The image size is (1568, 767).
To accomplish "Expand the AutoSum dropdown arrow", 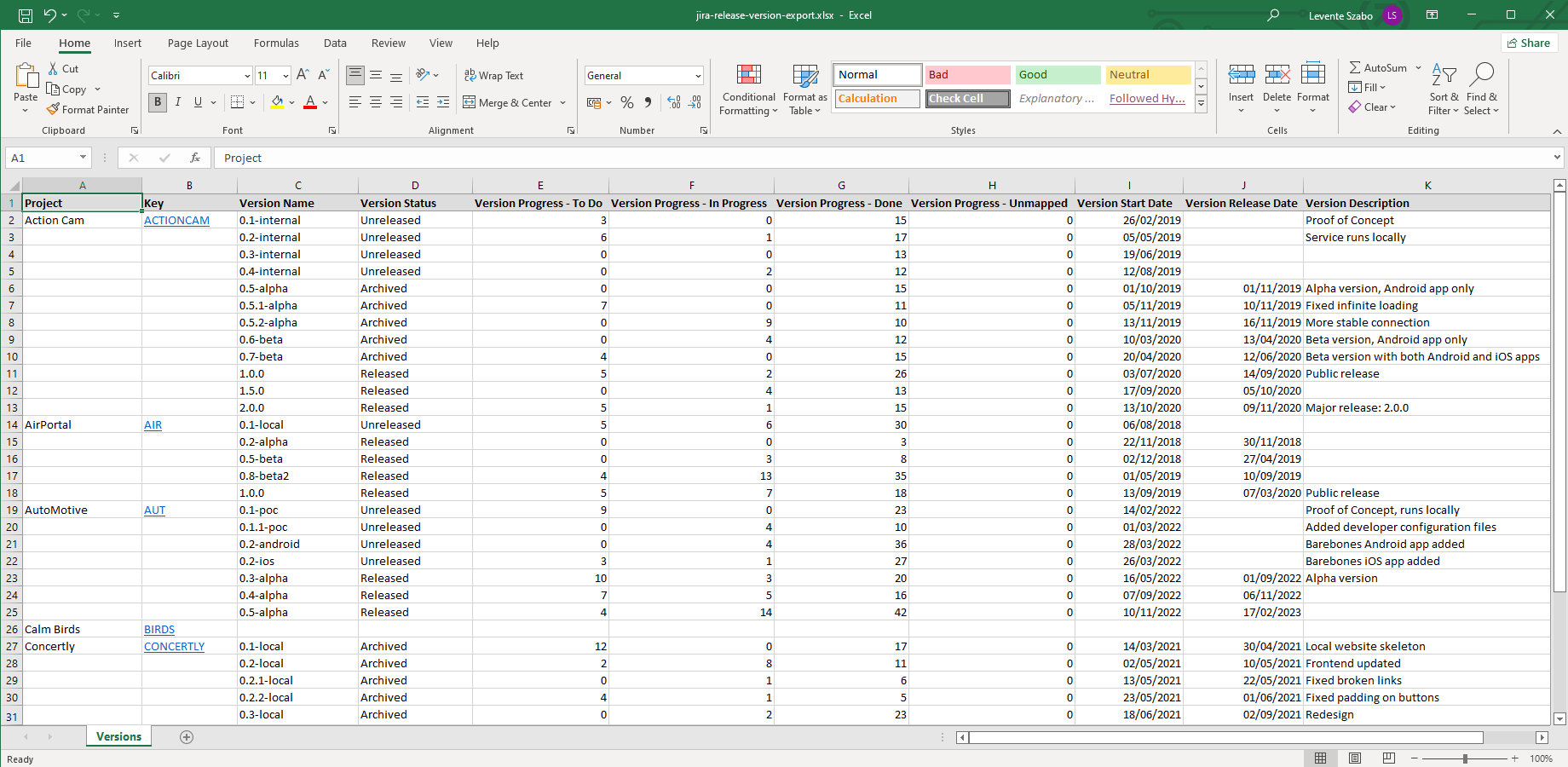I will tap(1418, 68).
